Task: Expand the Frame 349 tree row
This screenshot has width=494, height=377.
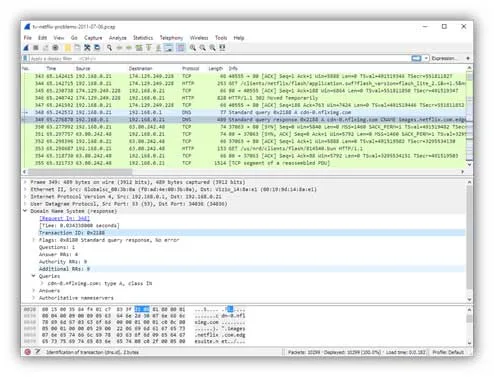Action: [x=25, y=182]
